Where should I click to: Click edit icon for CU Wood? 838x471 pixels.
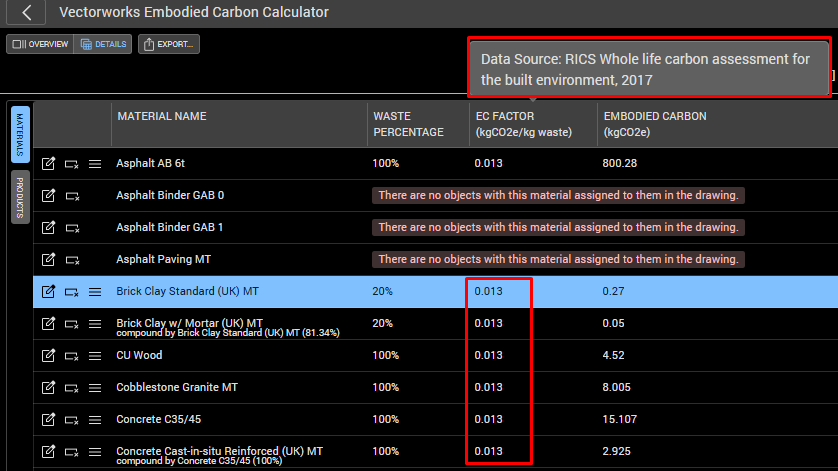pyautogui.click(x=48, y=355)
